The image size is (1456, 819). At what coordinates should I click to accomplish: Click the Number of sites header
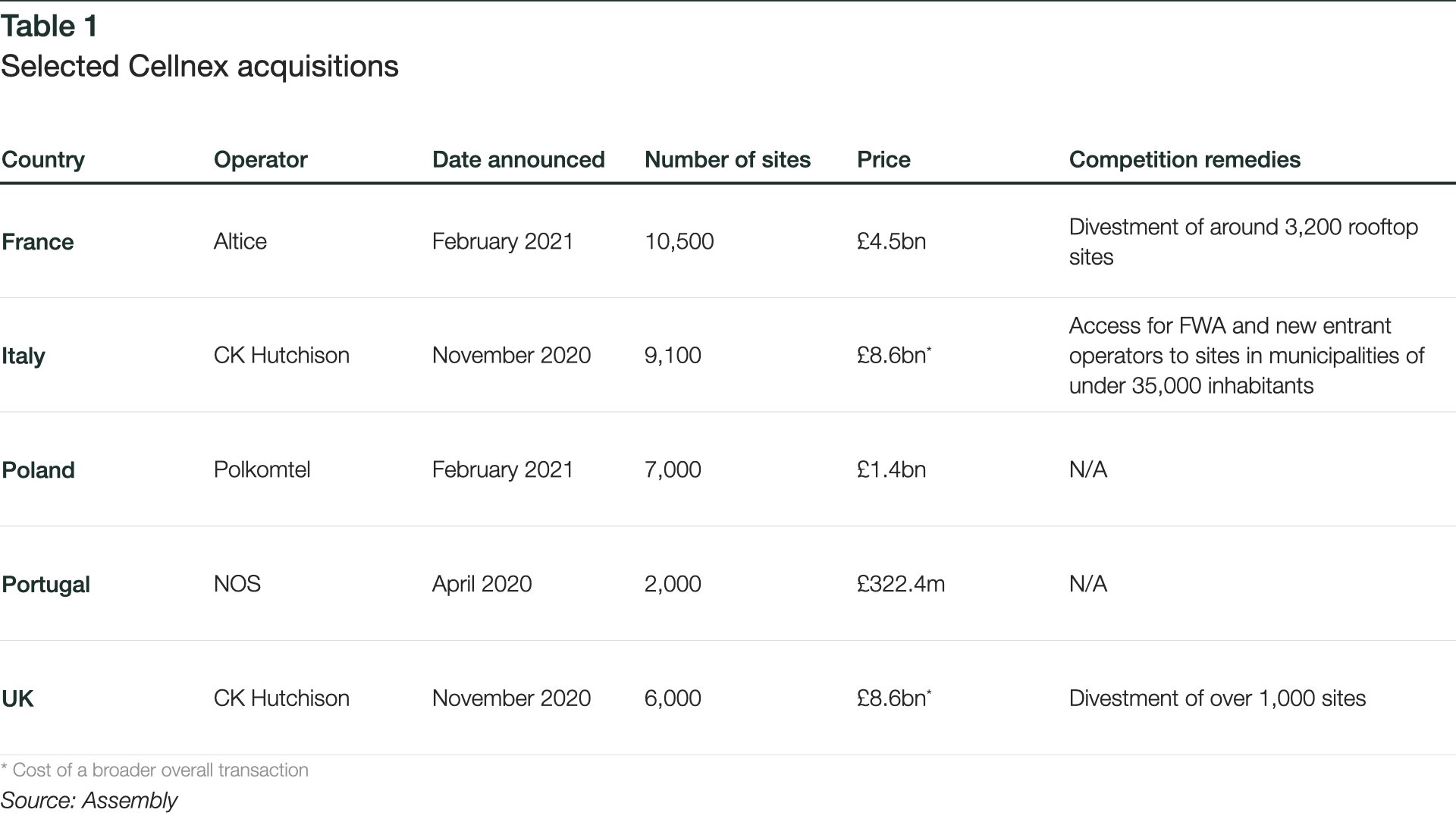point(727,160)
